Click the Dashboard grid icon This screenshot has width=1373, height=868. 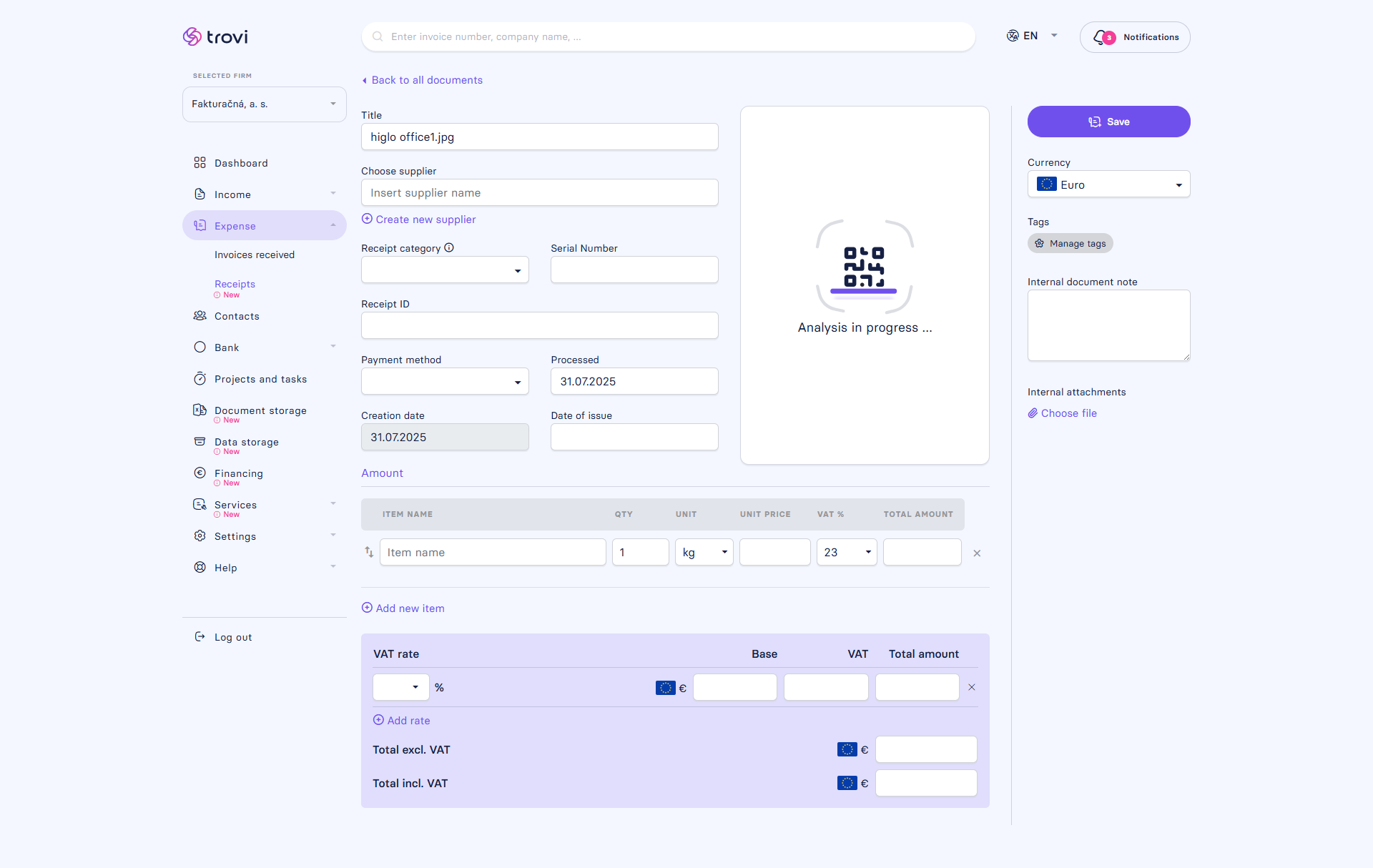pos(200,163)
